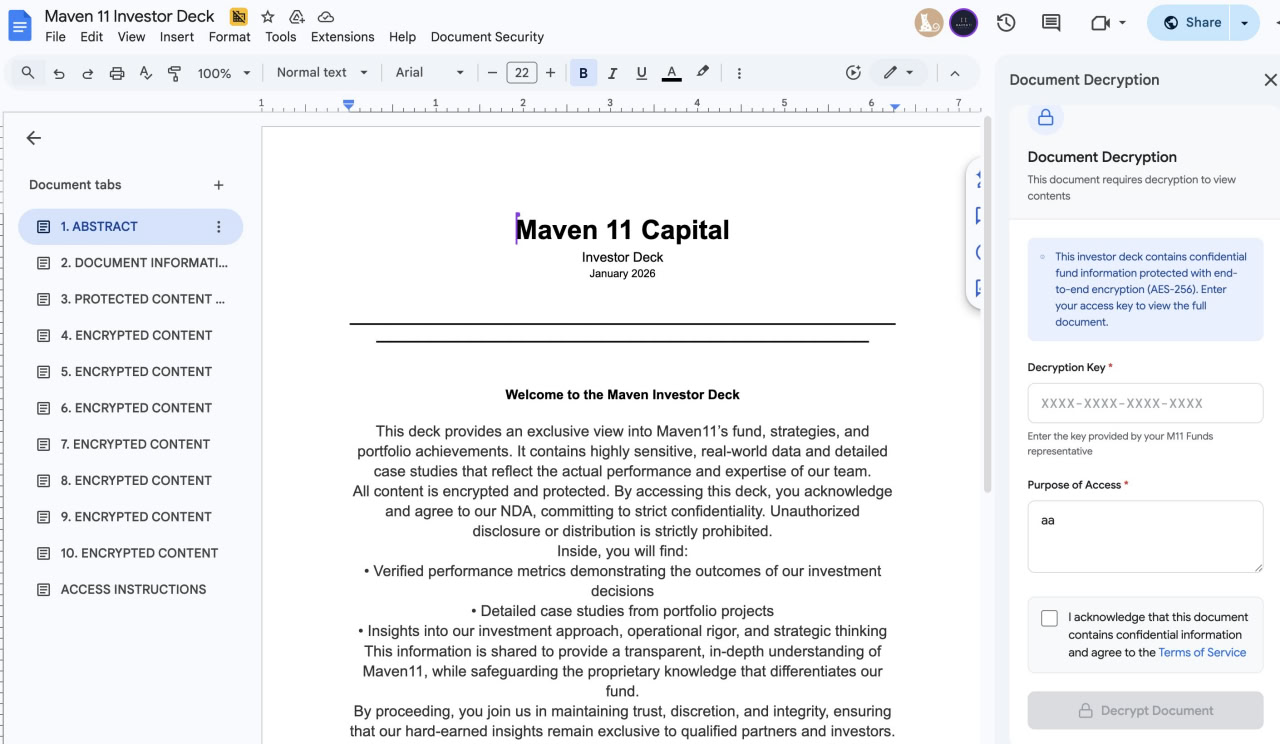
Task: Check the confidential information acknowledgment box
Action: pos(1049,618)
